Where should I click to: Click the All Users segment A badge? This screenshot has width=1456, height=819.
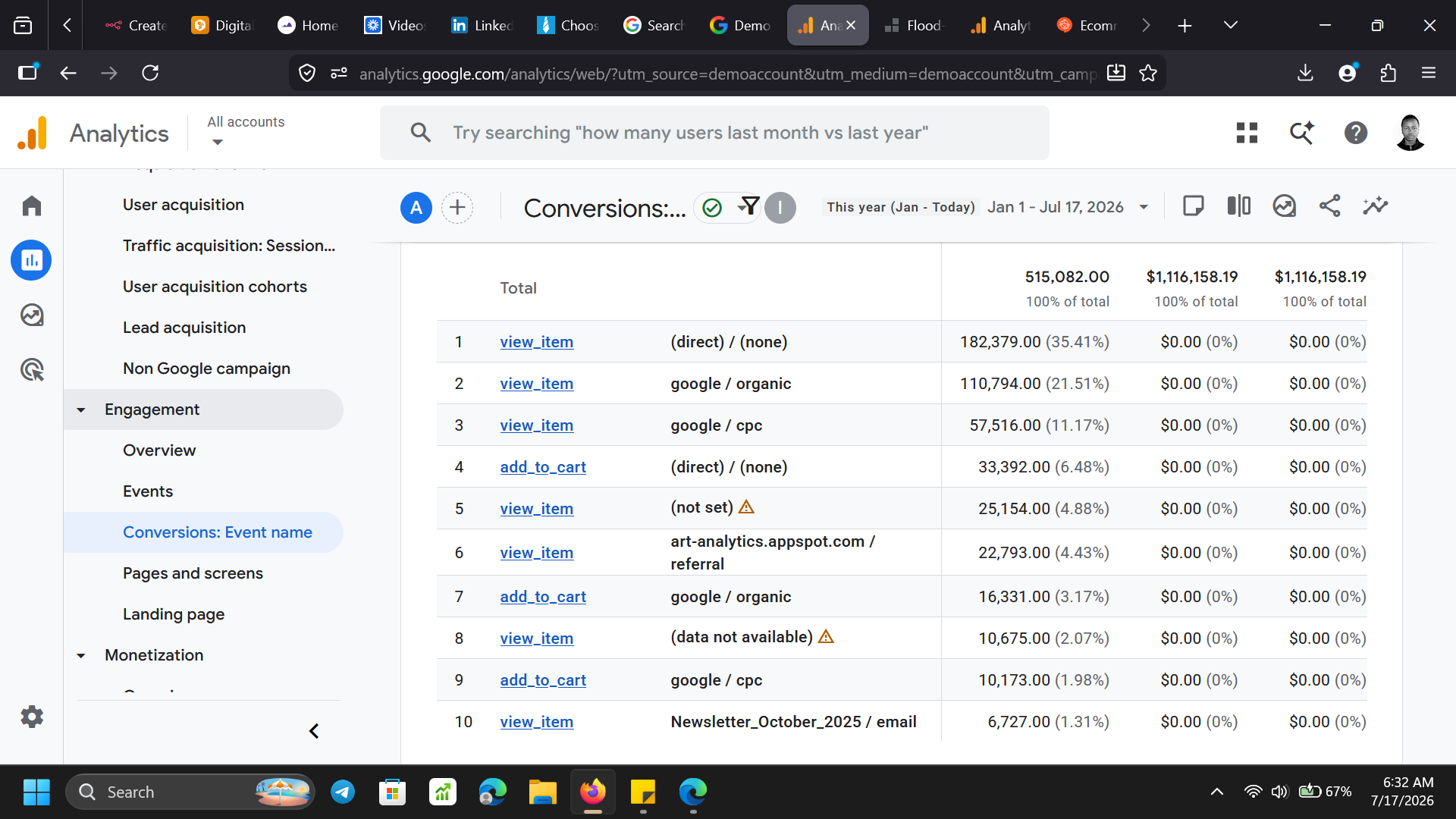pyautogui.click(x=416, y=207)
